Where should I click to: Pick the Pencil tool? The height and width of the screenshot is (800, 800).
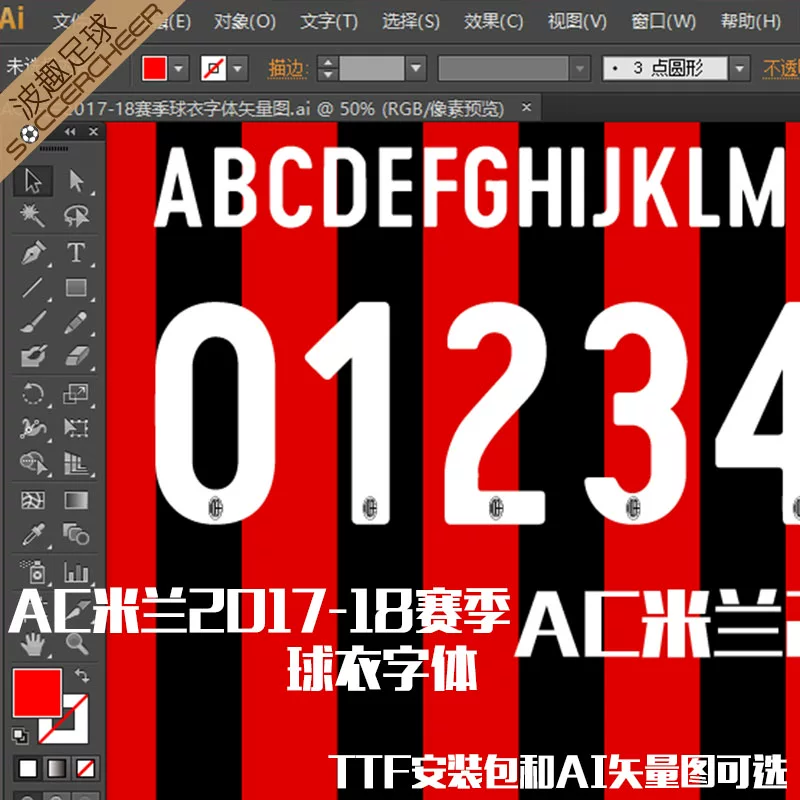[77, 322]
